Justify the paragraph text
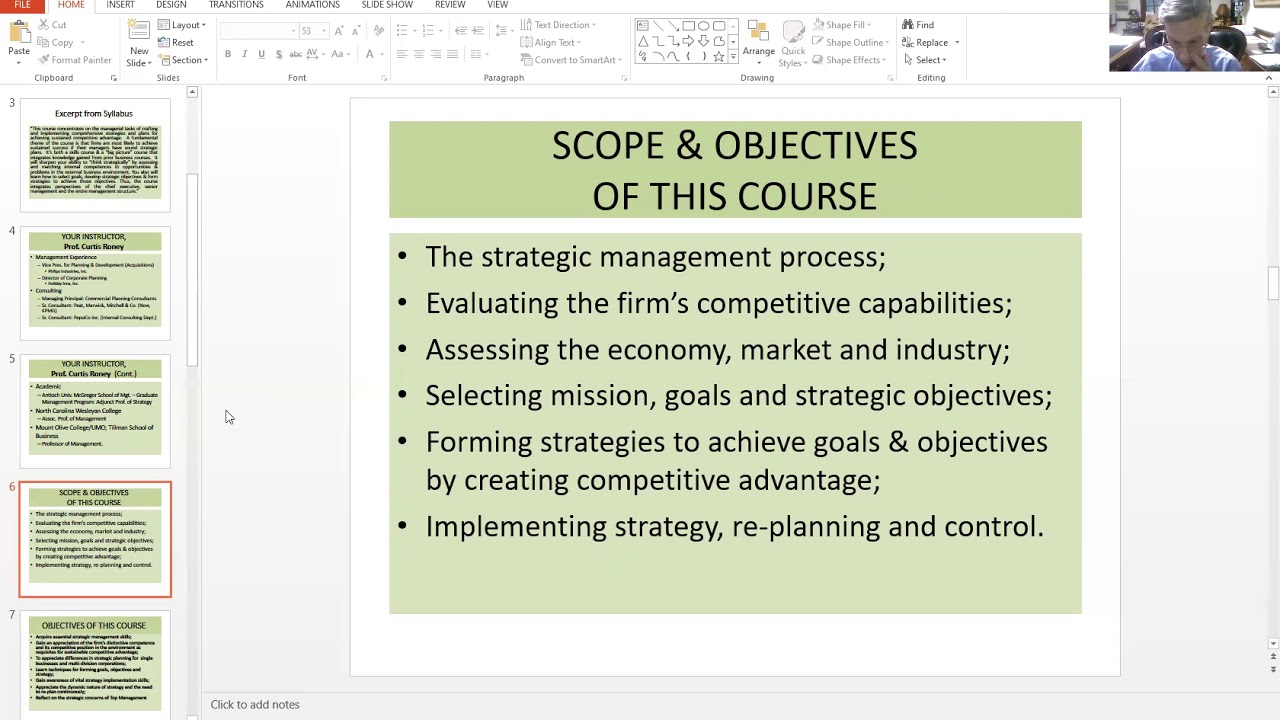 (453, 54)
